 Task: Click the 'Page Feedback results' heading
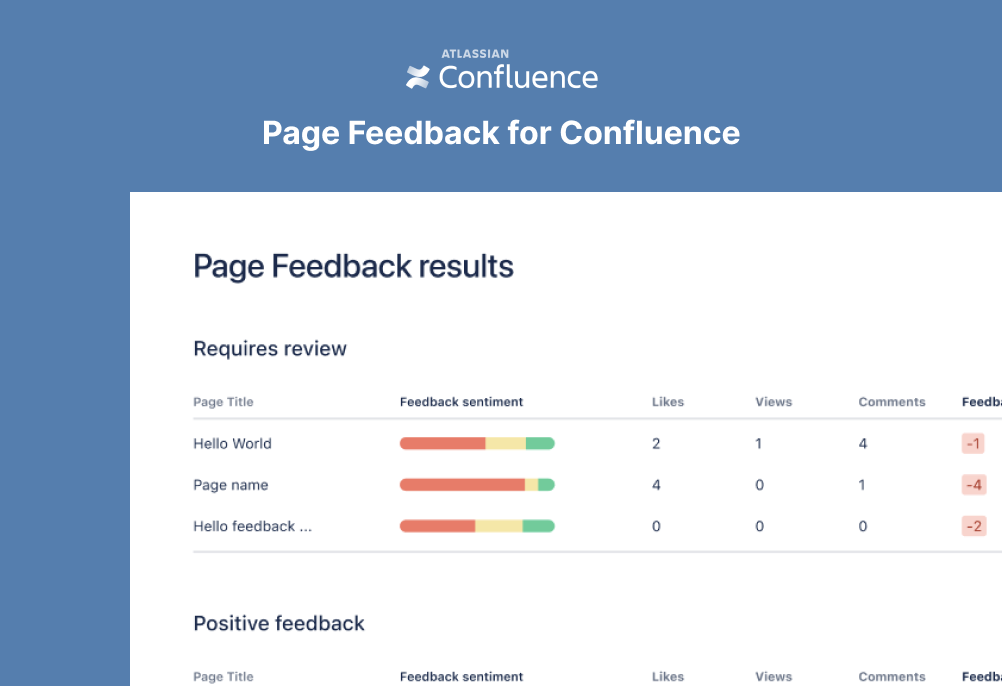point(353,266)
